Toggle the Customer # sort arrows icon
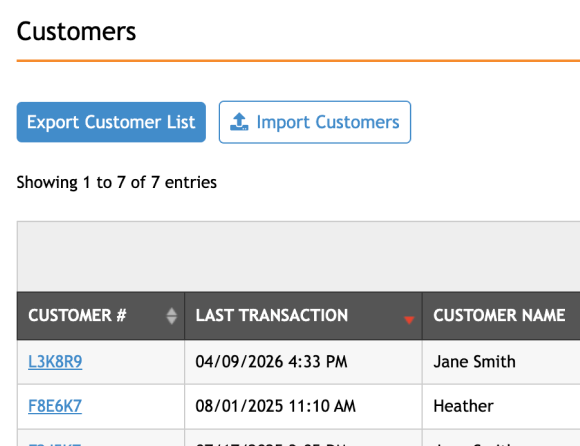 [x=171, y=316]
